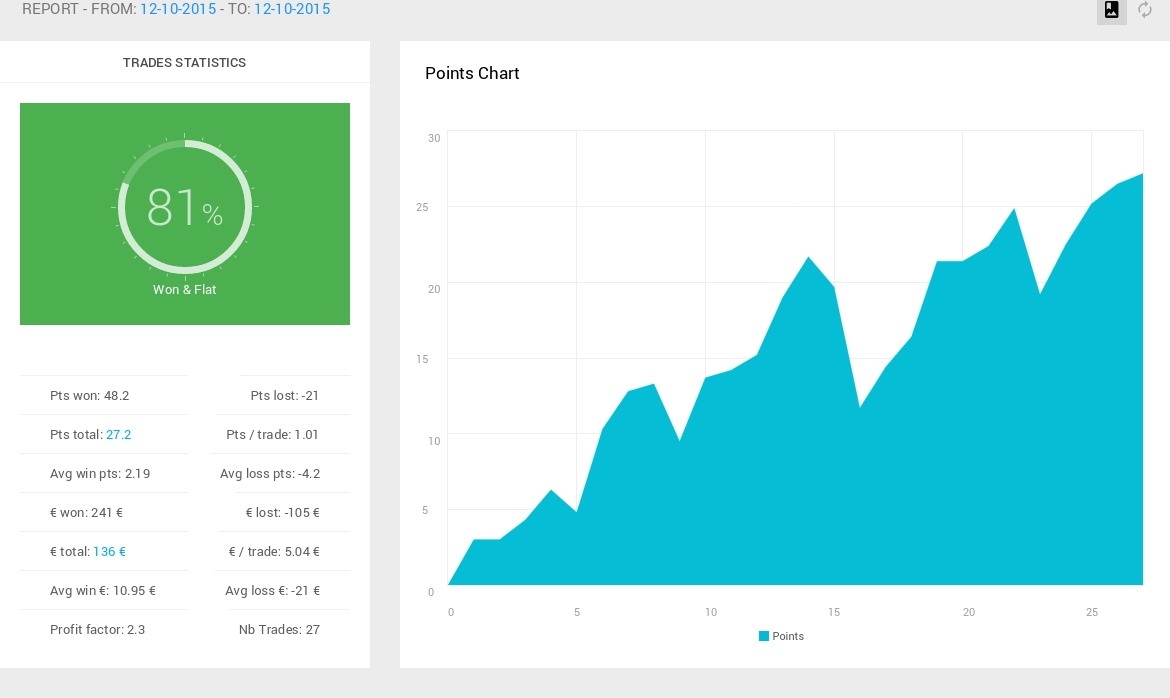Click the € won: 241 € entry
Screen dimensions: 1170x698
(x=87, y=513)
